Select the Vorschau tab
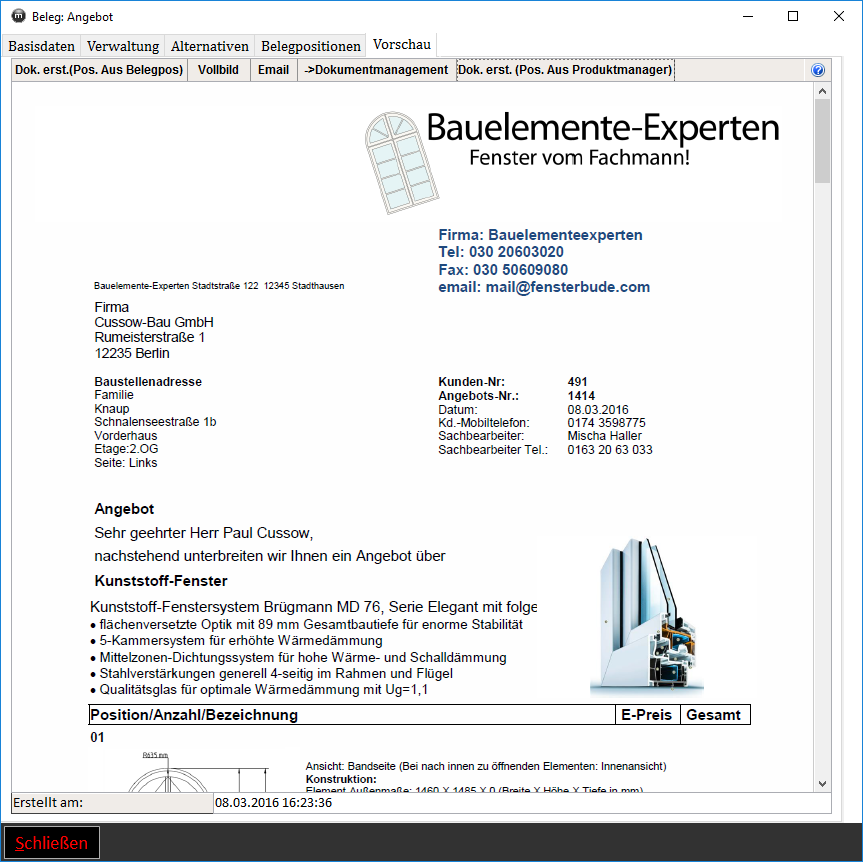 coord(401,45)
